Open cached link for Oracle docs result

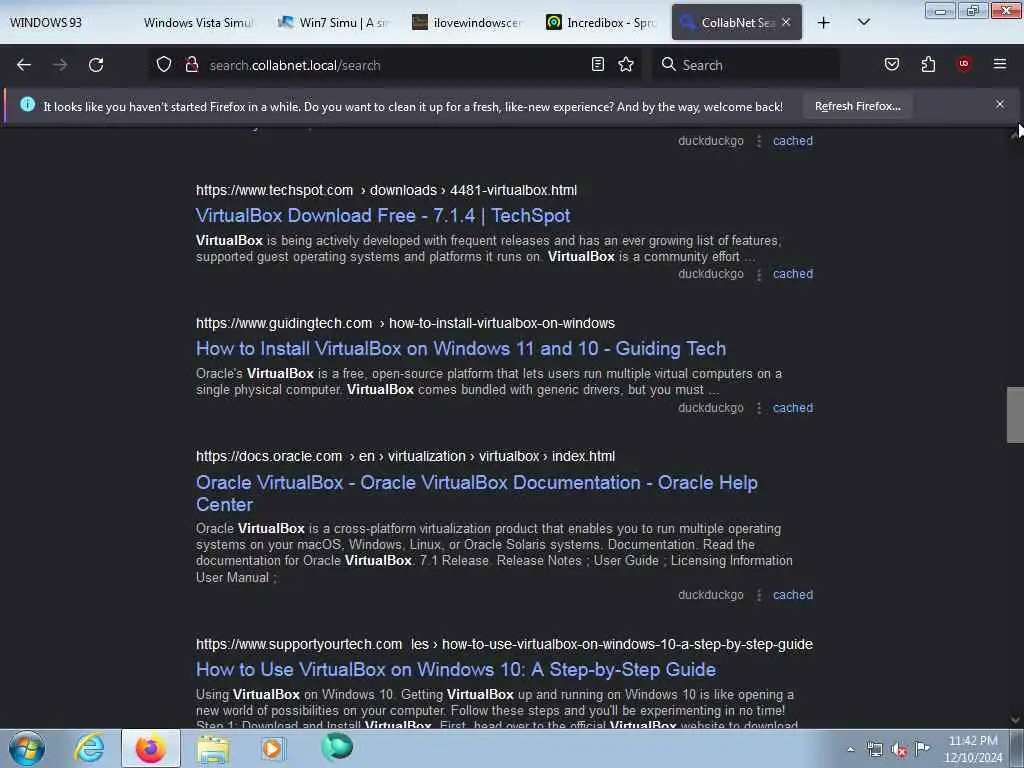[793, 595]
